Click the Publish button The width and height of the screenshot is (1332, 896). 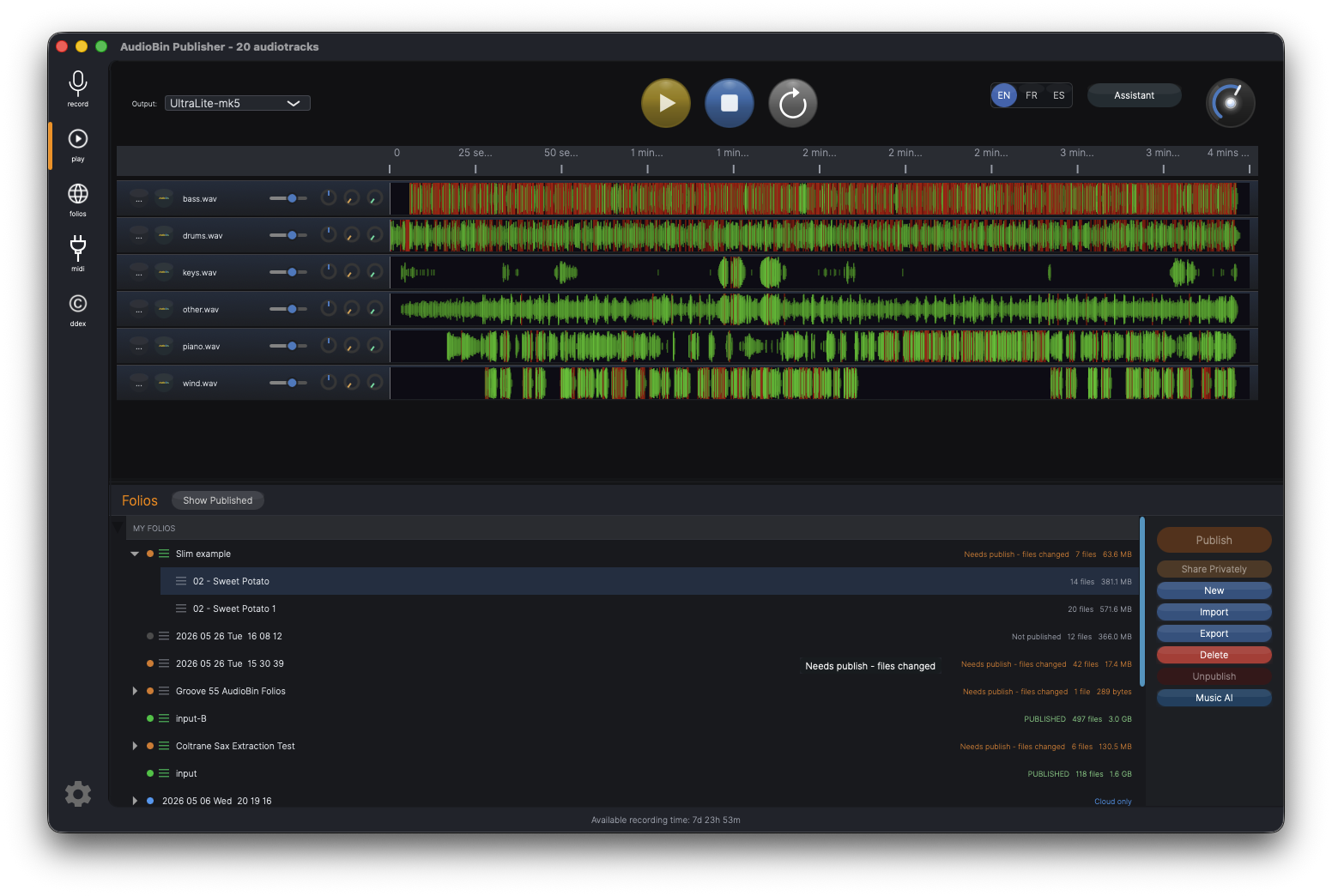(x=1214, y=540)
